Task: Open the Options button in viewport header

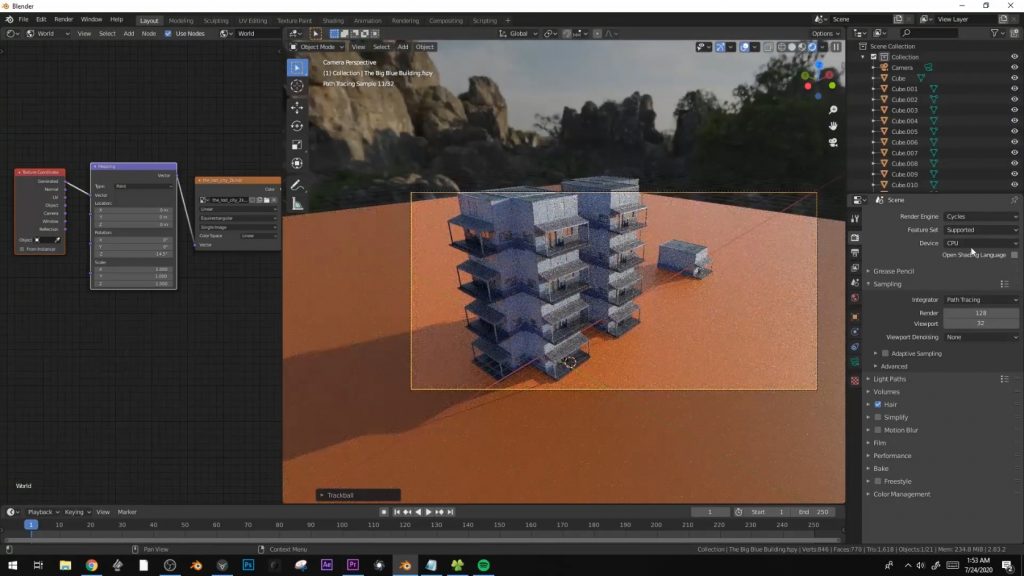Action: [x=825, y=33]
